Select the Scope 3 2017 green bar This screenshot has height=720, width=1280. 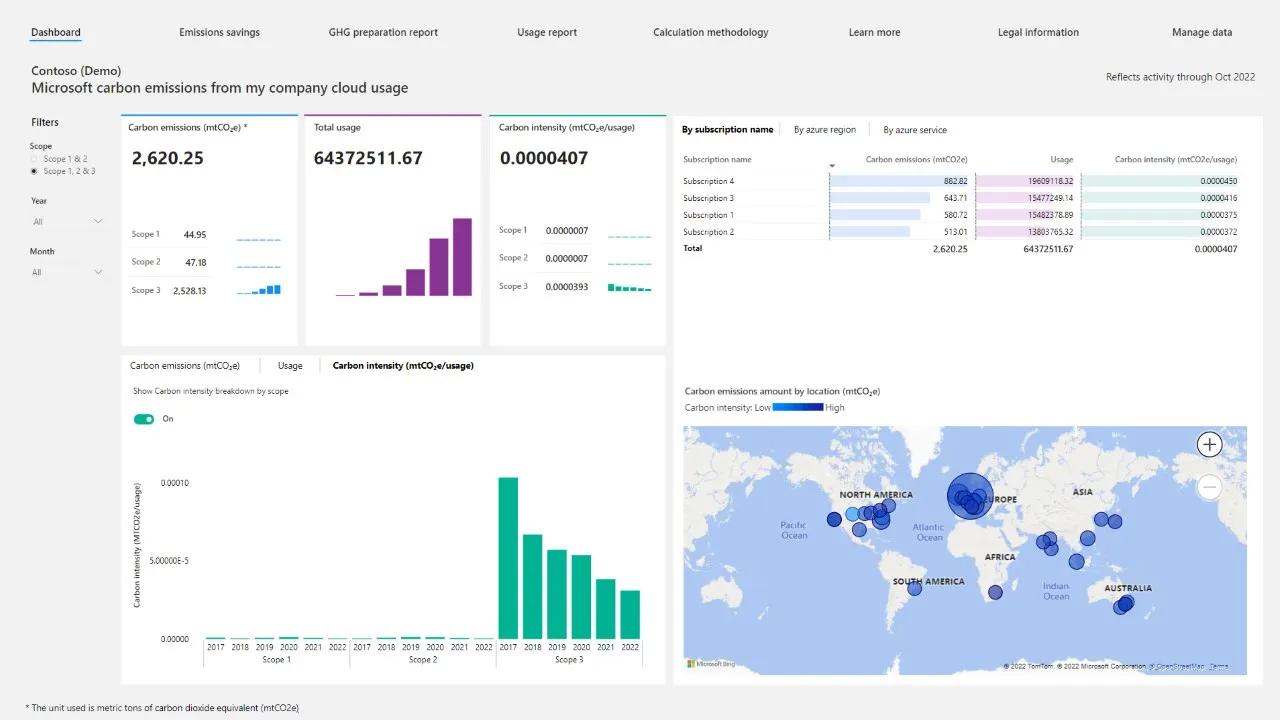508,558
